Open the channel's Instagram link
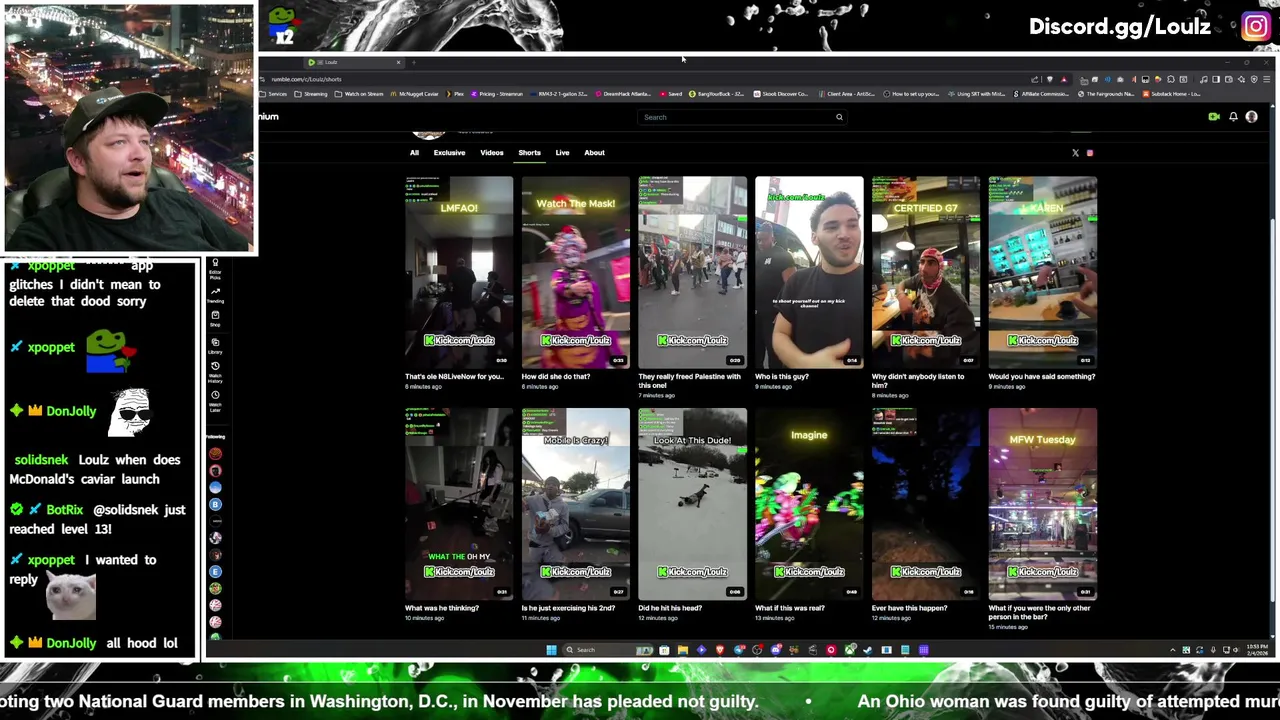This screenshot has height=720, width=1280. (x=1090, y=153)
